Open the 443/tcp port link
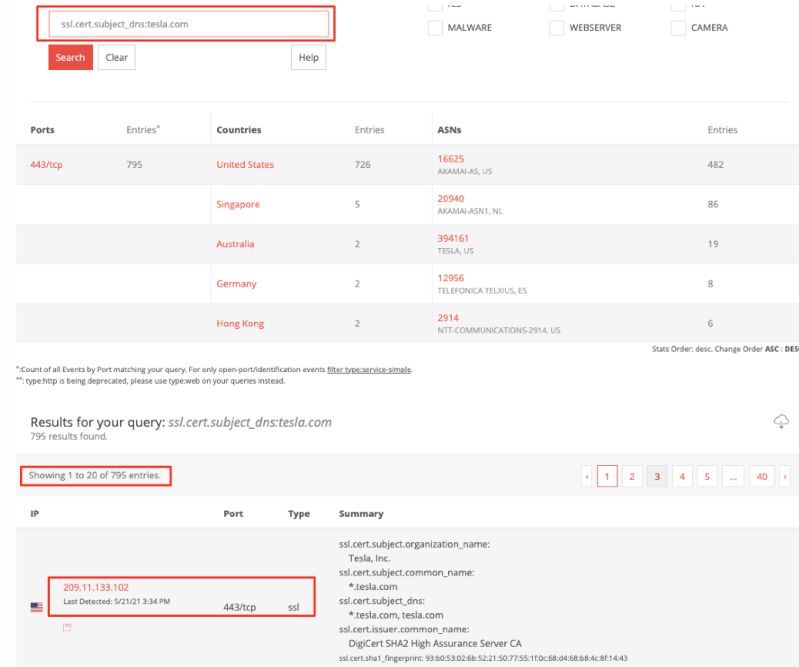Viewport: 799px width, 667px height. click(x=46, y=165)
